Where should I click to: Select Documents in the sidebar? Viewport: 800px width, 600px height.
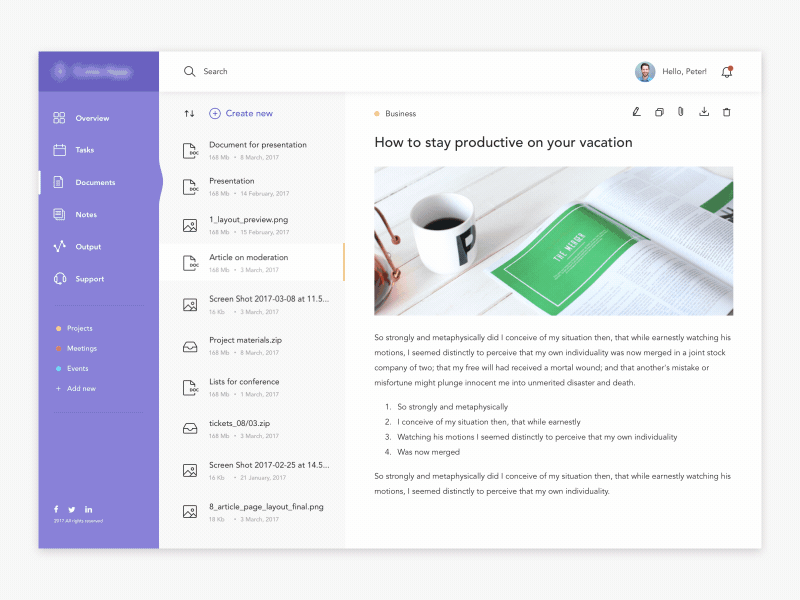pyautogui.click(x=84, y=182)
